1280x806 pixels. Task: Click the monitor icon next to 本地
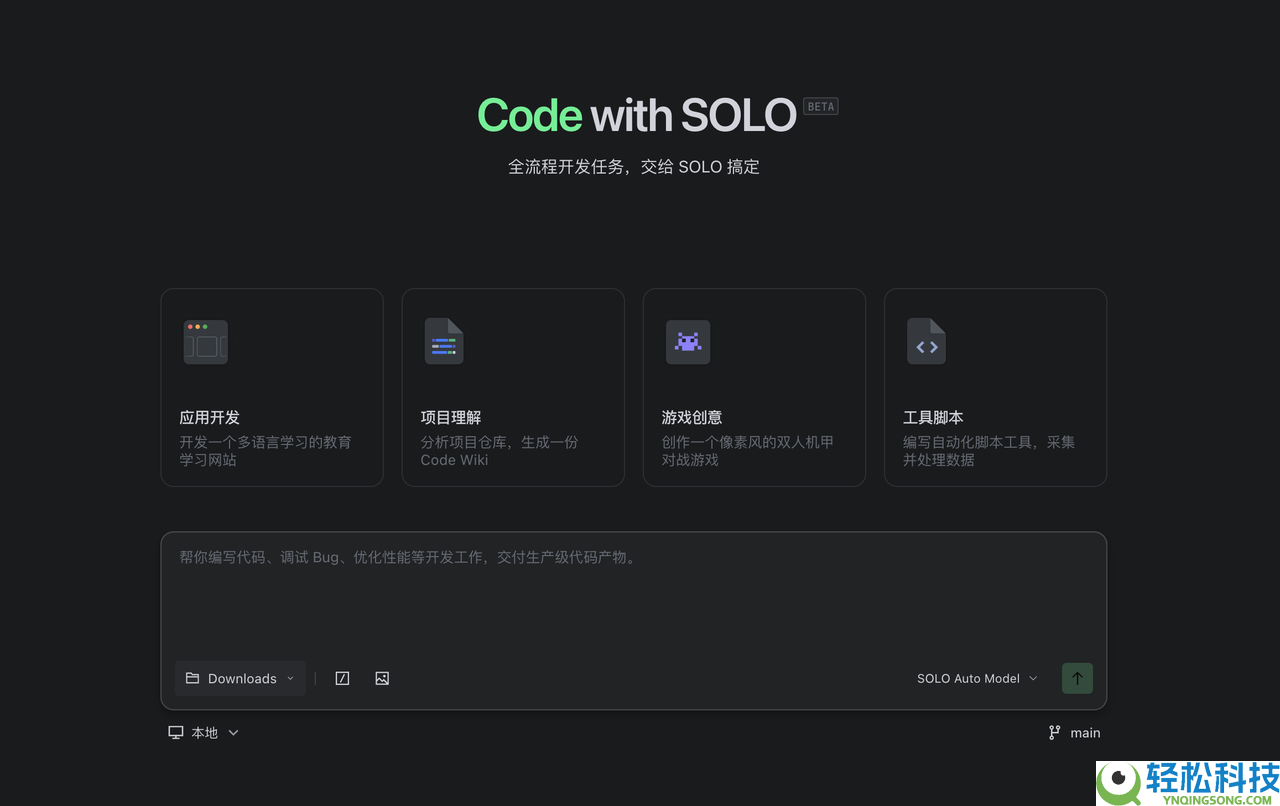176,732
